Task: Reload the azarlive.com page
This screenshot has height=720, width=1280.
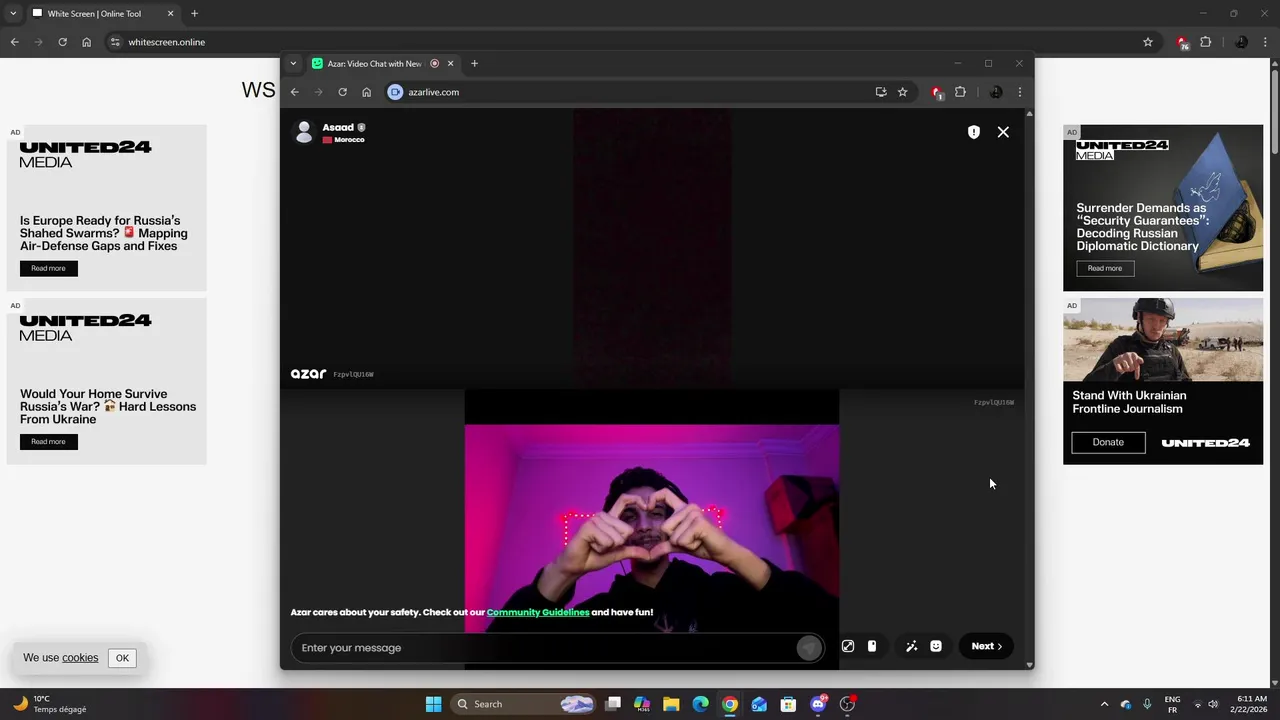Action: pos(342,92)
